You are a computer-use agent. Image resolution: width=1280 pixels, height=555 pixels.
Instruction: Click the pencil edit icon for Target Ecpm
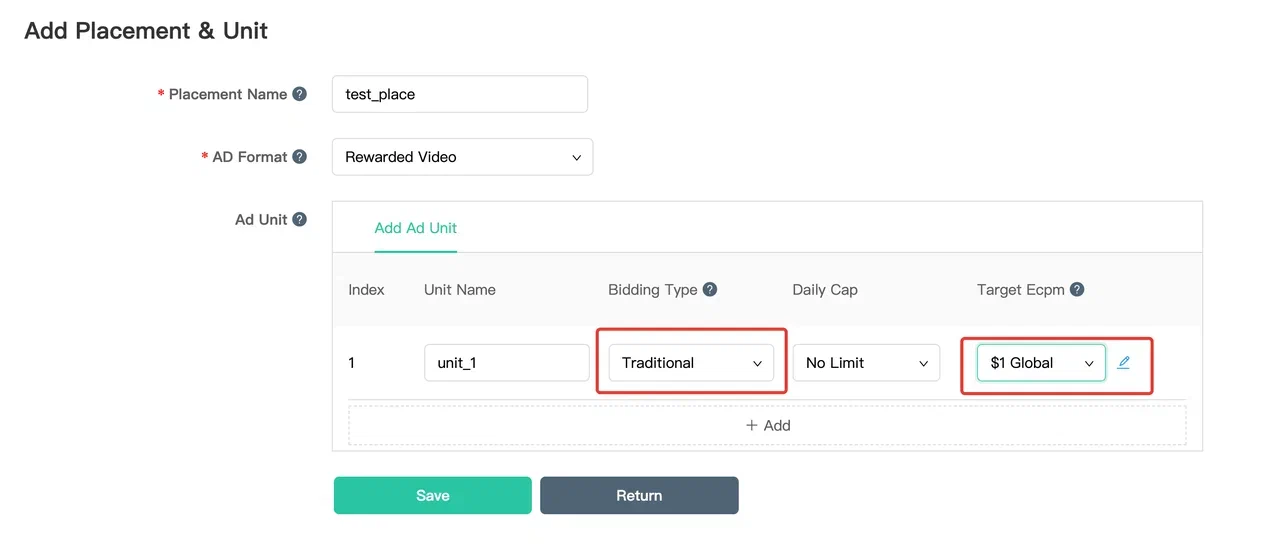tap(1123, 362)
